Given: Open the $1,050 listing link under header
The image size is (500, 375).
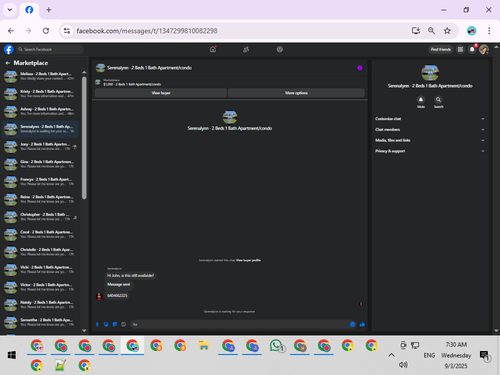Looking at the screenshot, I should tap(132, 84).
